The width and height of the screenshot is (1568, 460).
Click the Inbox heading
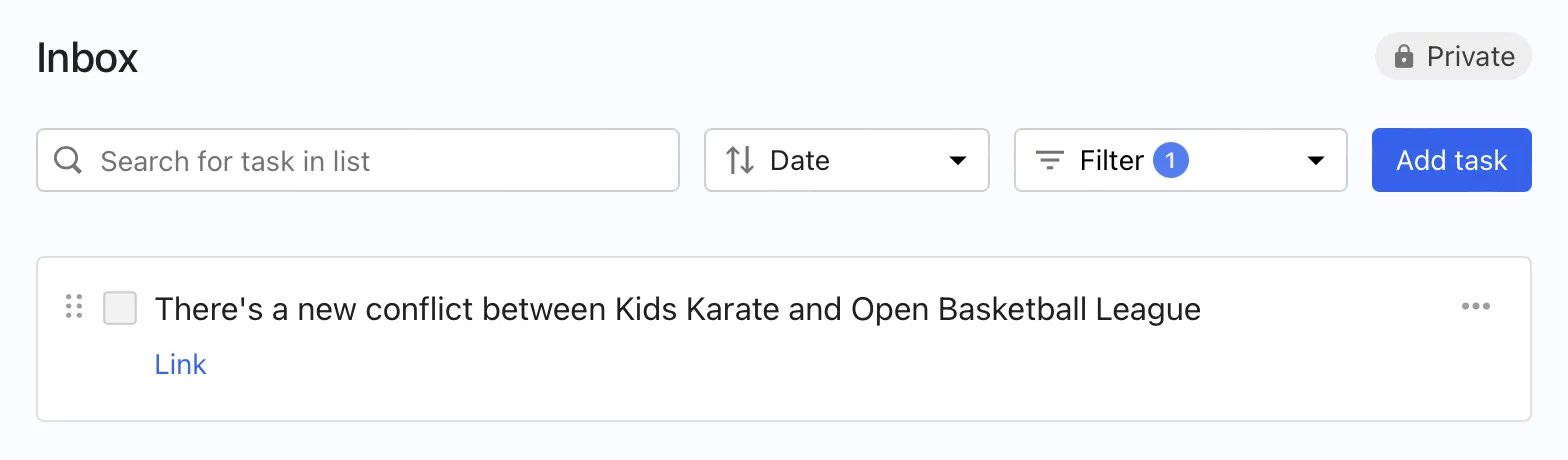click(87, 58)
